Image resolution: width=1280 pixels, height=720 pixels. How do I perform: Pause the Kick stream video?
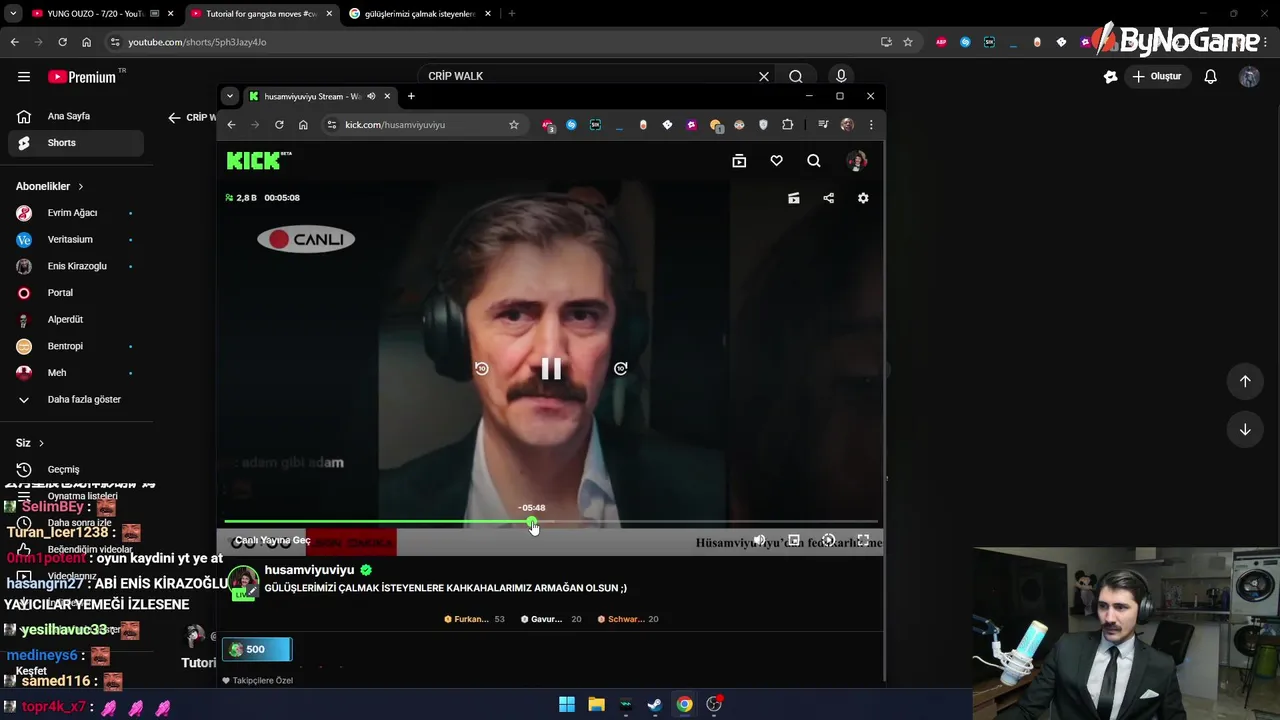[551, 369]
